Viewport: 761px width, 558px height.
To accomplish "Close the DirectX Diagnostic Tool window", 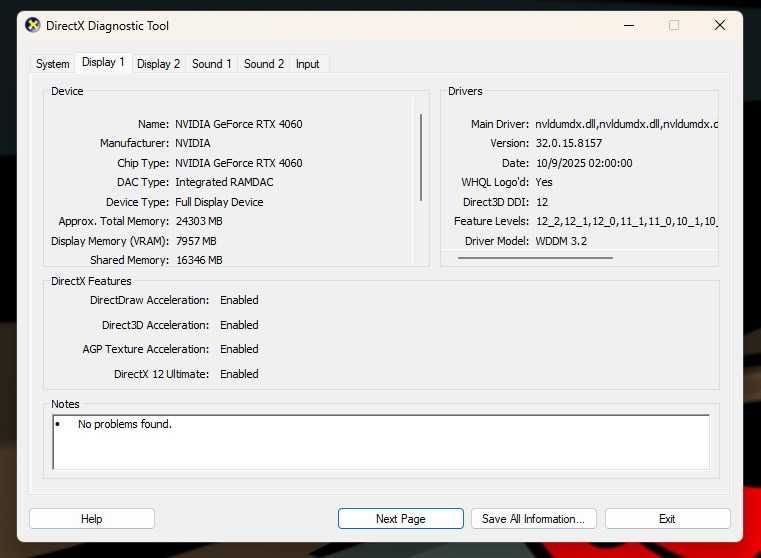I will [720, 25].
